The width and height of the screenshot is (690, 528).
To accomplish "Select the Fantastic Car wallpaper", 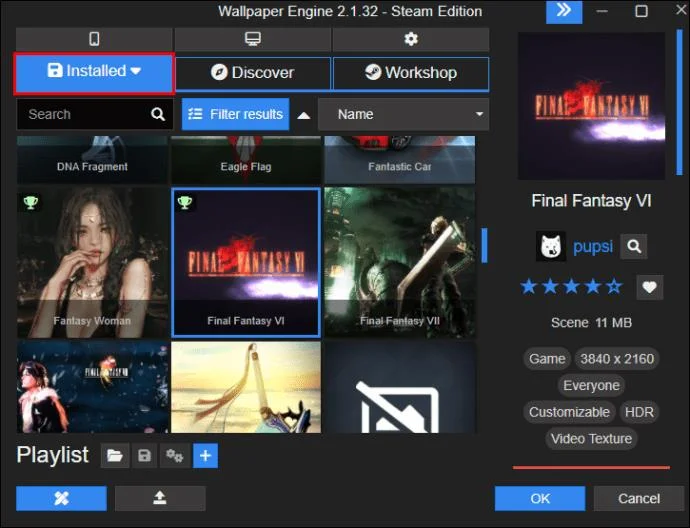I will pos(400,160).
